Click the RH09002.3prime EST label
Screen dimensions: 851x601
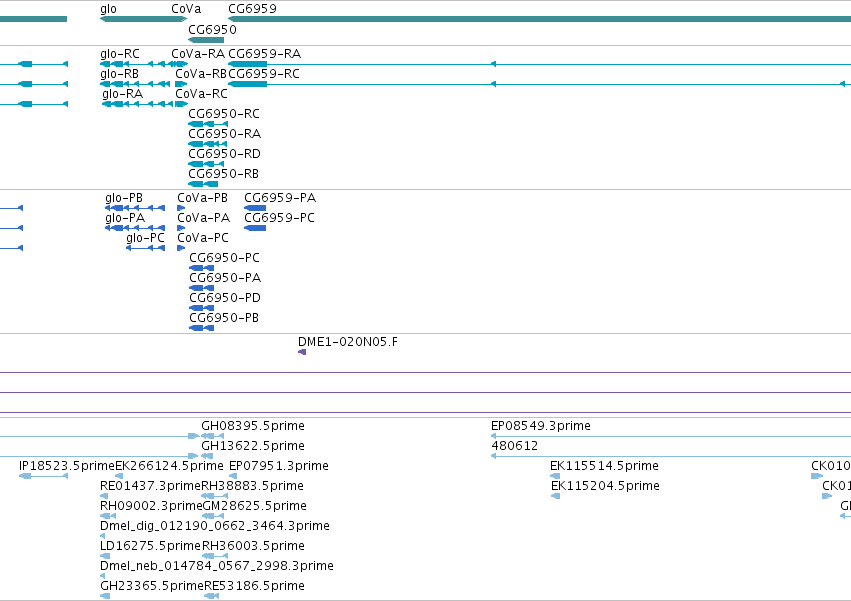(x=151, y=507)
